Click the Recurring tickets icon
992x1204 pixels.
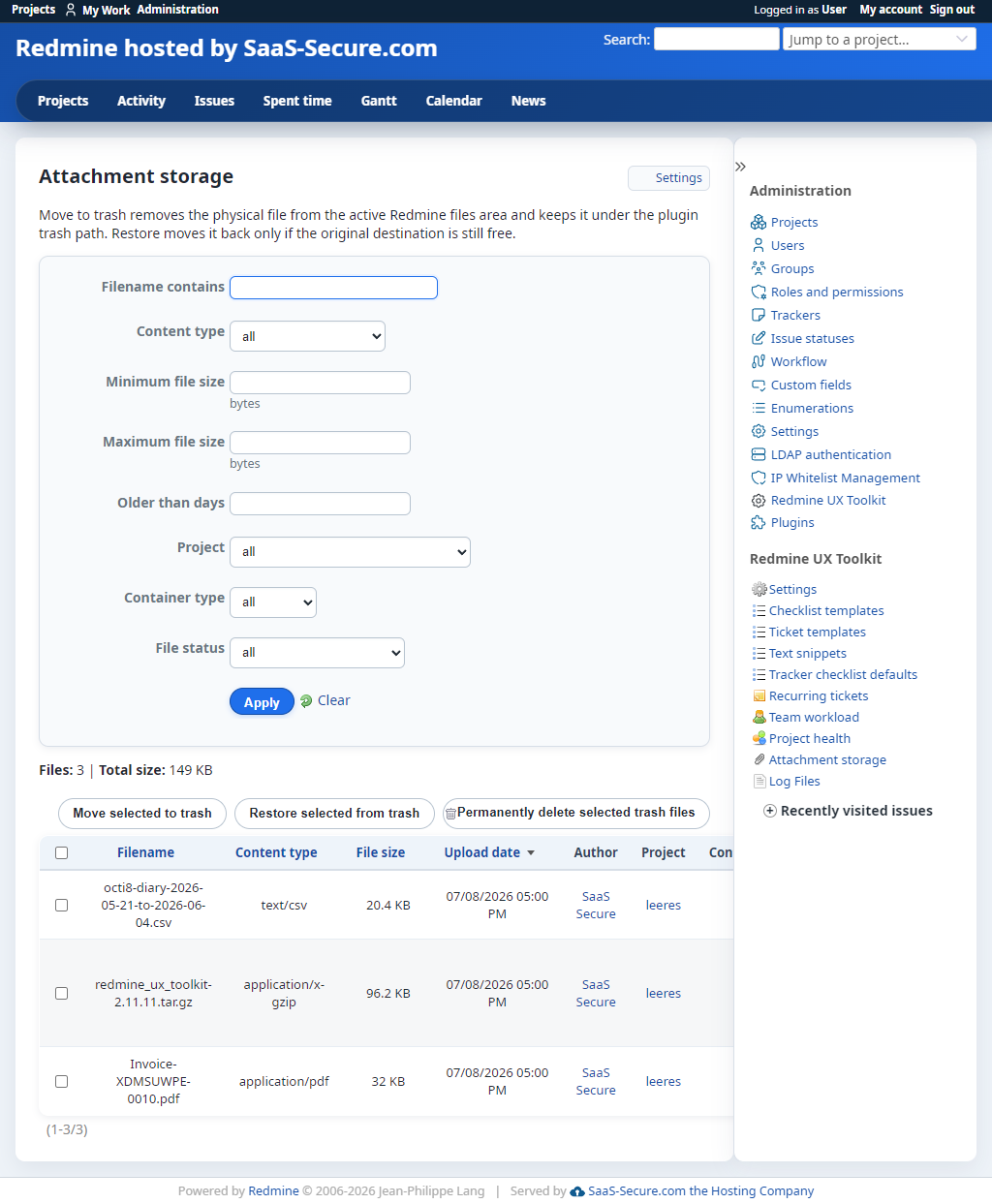[759, 695]
